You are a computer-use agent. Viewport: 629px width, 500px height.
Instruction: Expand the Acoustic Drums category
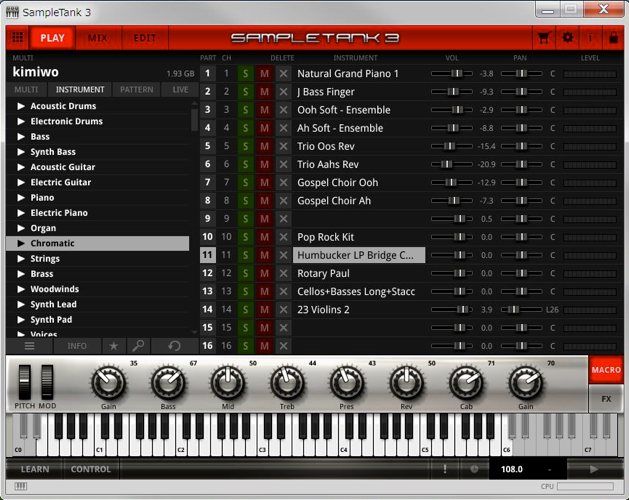21,106
